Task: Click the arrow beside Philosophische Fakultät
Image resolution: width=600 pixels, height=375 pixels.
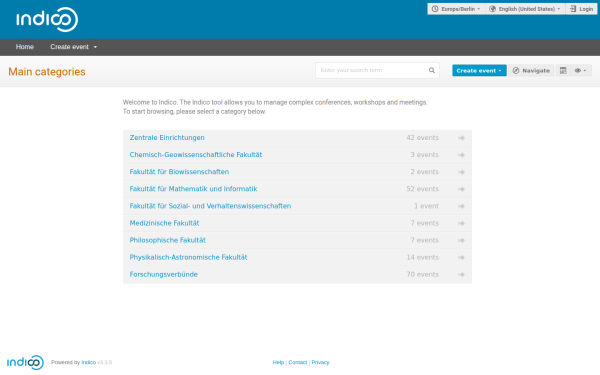Action: (461, 240)
